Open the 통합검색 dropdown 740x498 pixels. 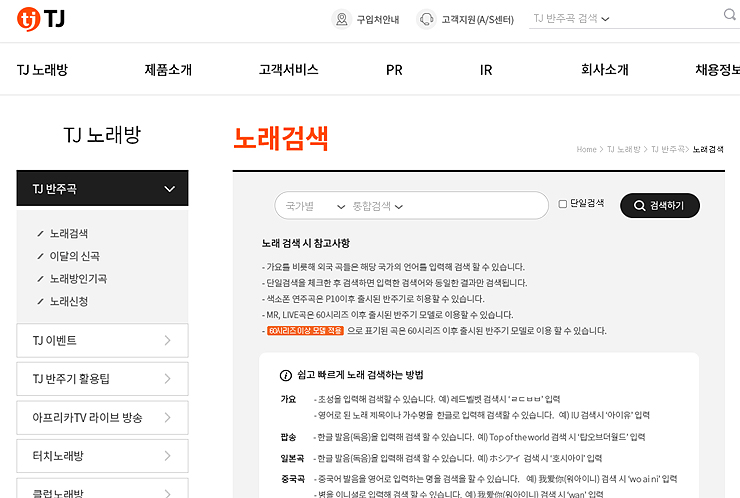378,206
